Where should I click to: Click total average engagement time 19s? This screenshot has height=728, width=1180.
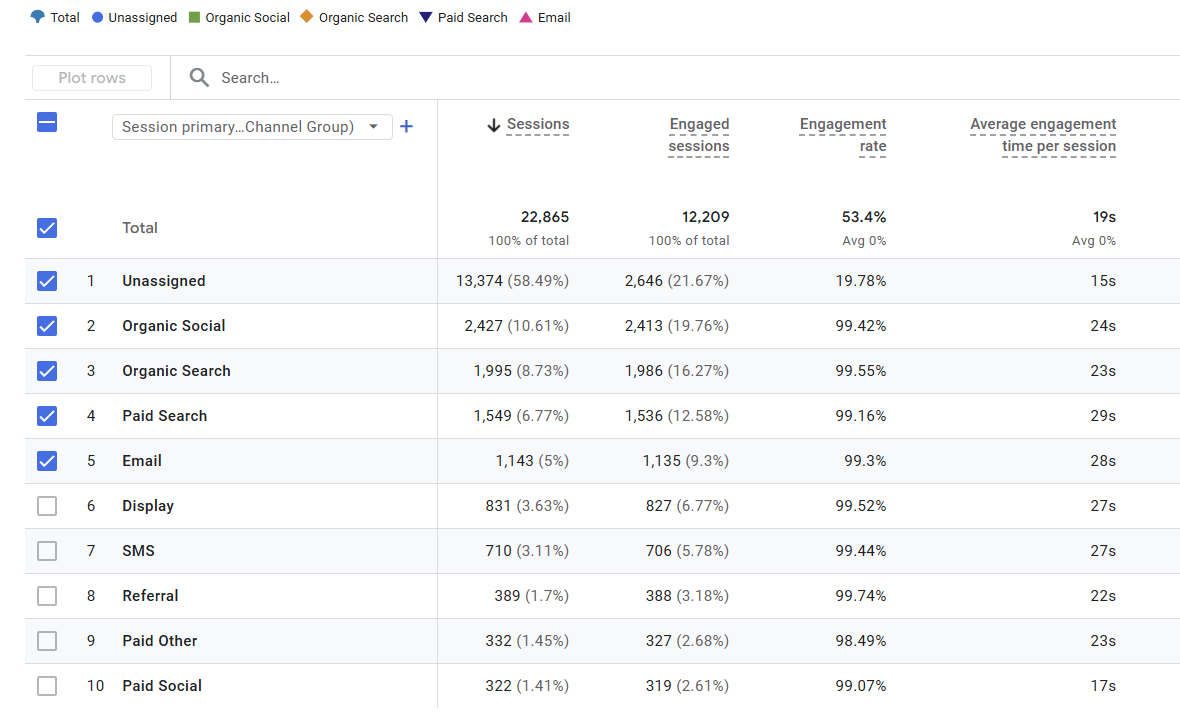tap(1104, 217)
